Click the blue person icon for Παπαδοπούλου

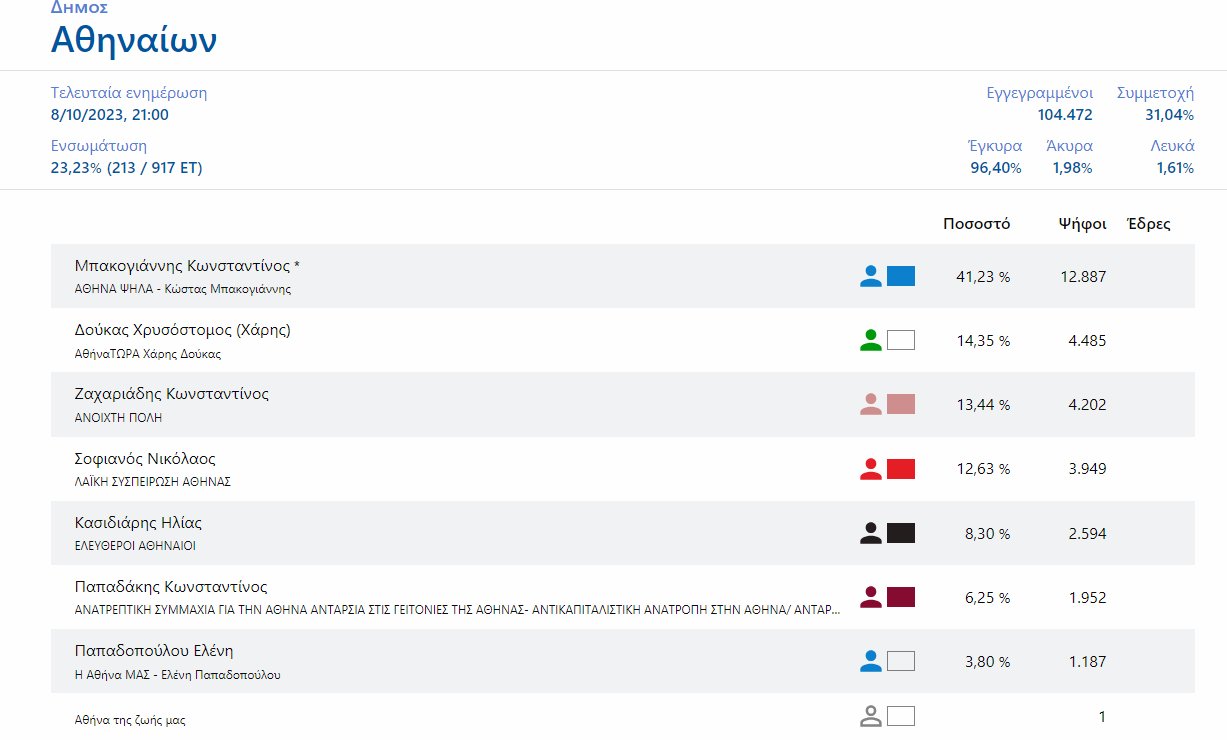click(x=871, y=661)
